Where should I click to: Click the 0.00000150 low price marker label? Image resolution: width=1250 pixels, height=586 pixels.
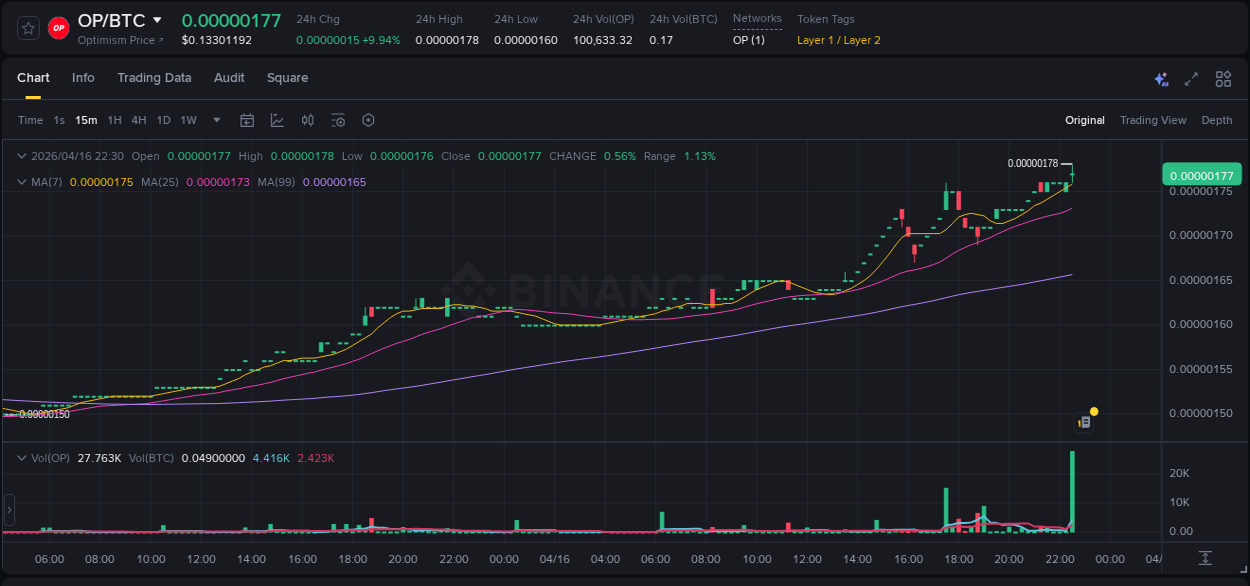pos(44,414)
